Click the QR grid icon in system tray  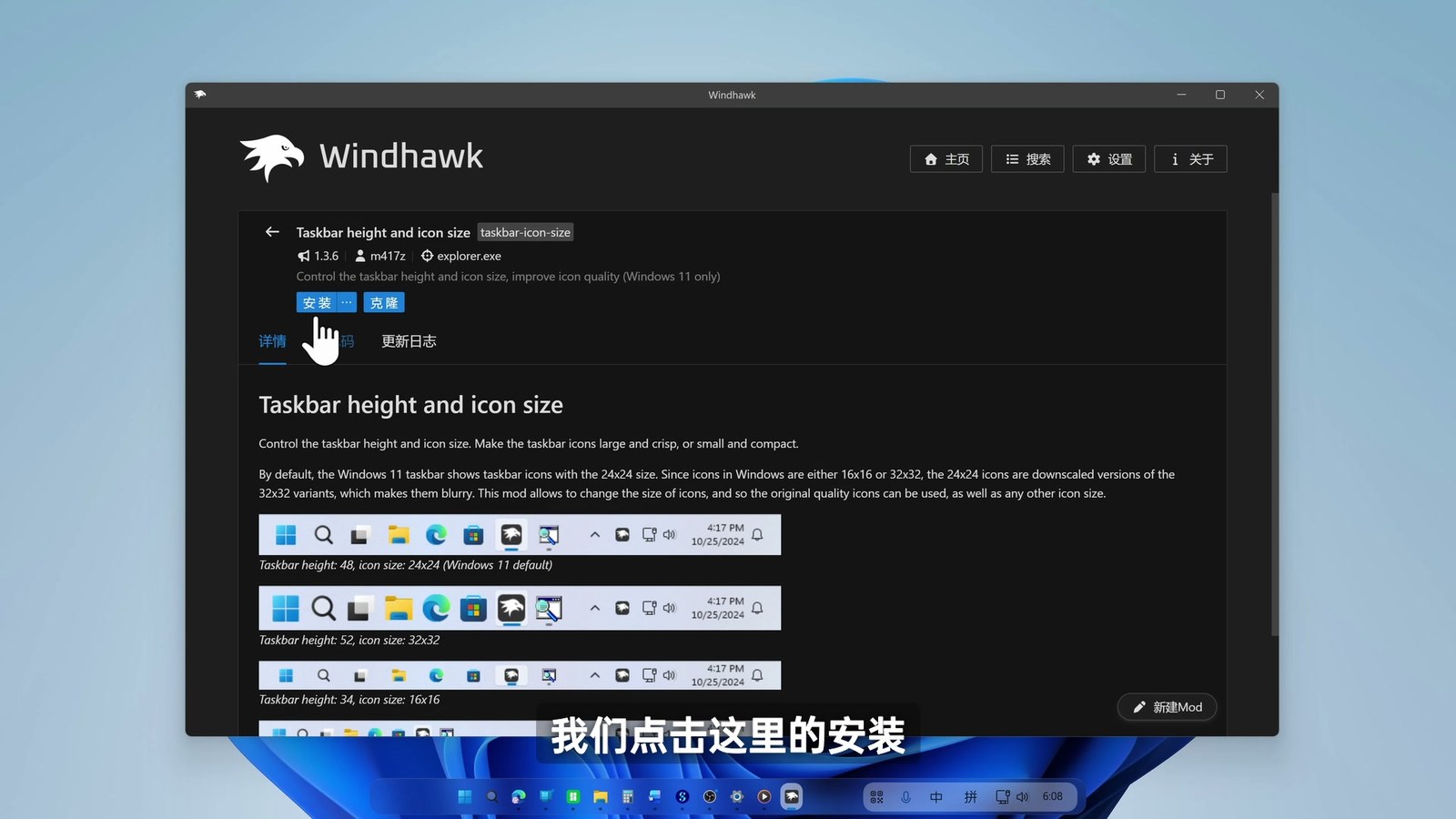(x=876, y=797)
